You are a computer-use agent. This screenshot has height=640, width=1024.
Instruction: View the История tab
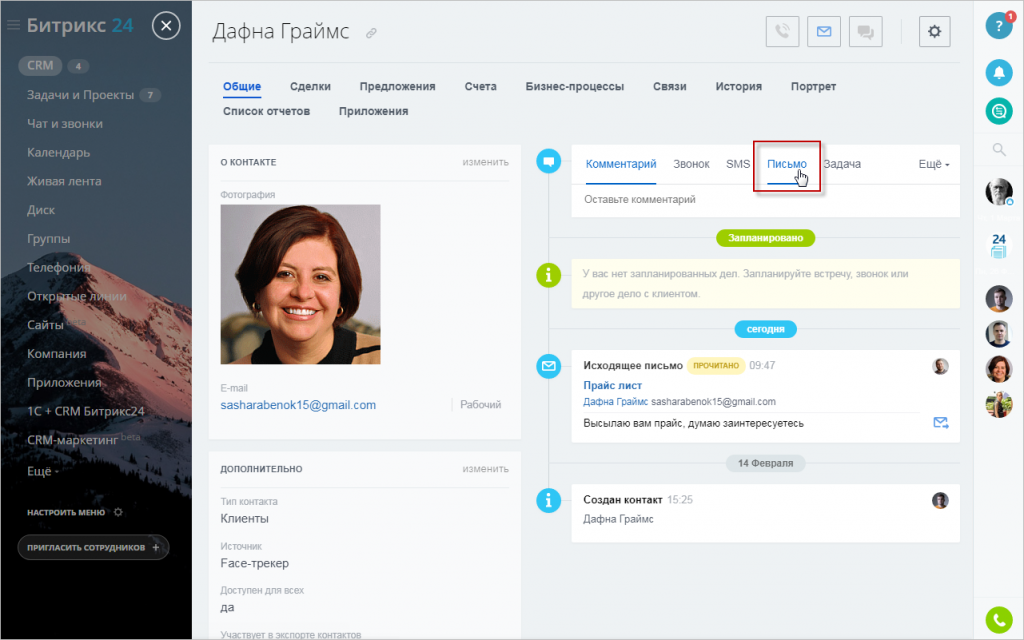tap(739, 86)
